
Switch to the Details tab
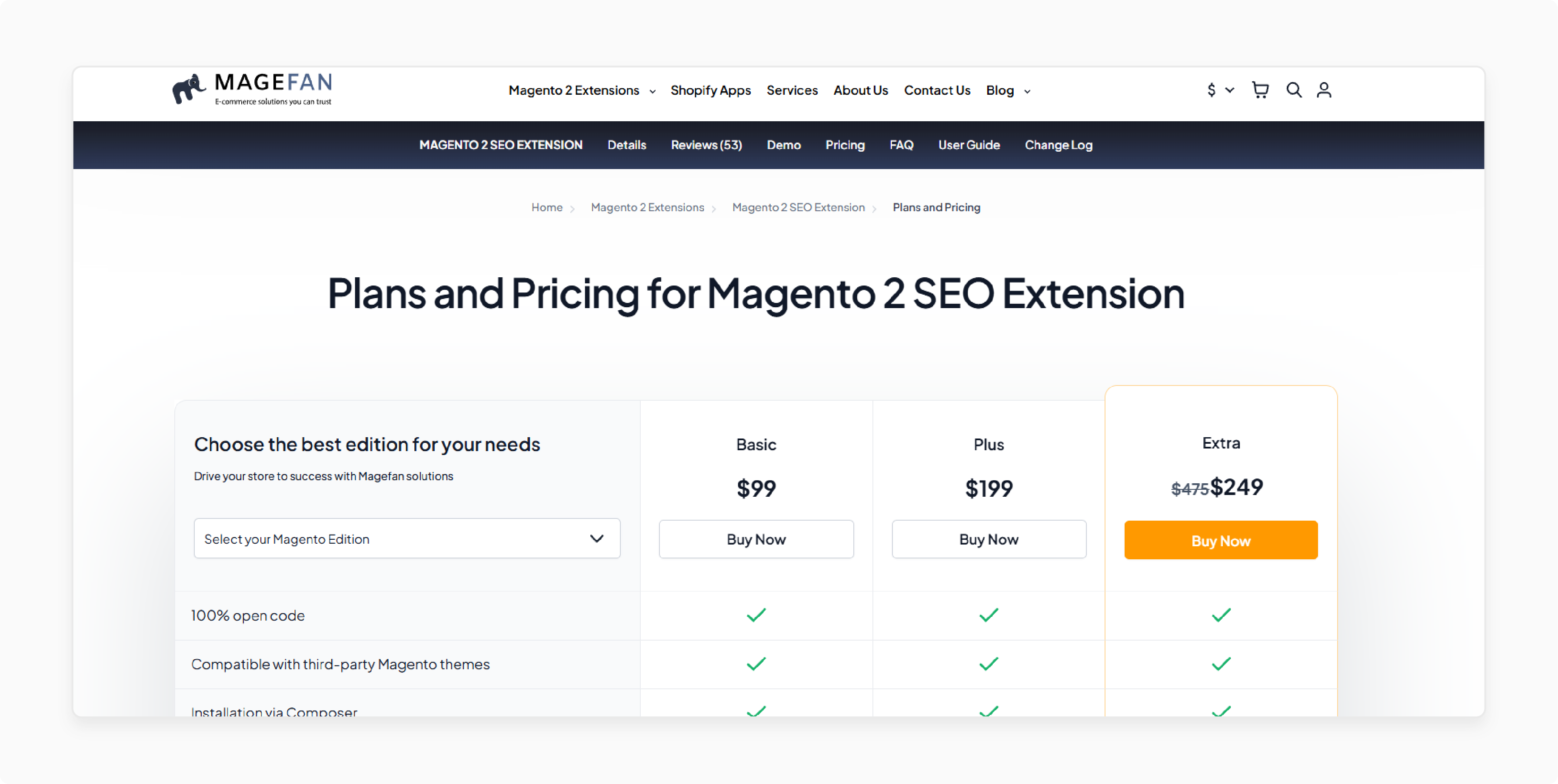pos(626,145)
